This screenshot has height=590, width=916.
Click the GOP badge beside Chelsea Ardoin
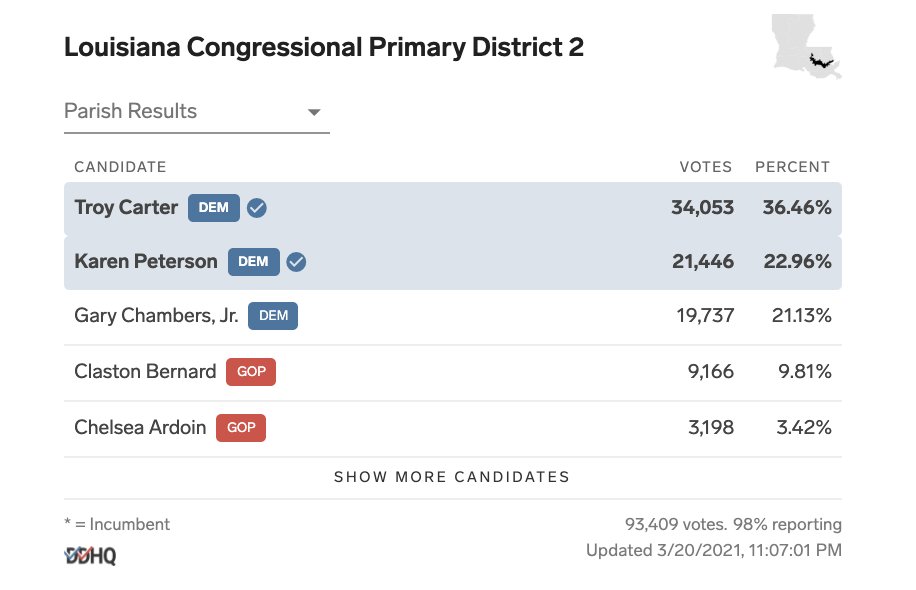(241, 428)
